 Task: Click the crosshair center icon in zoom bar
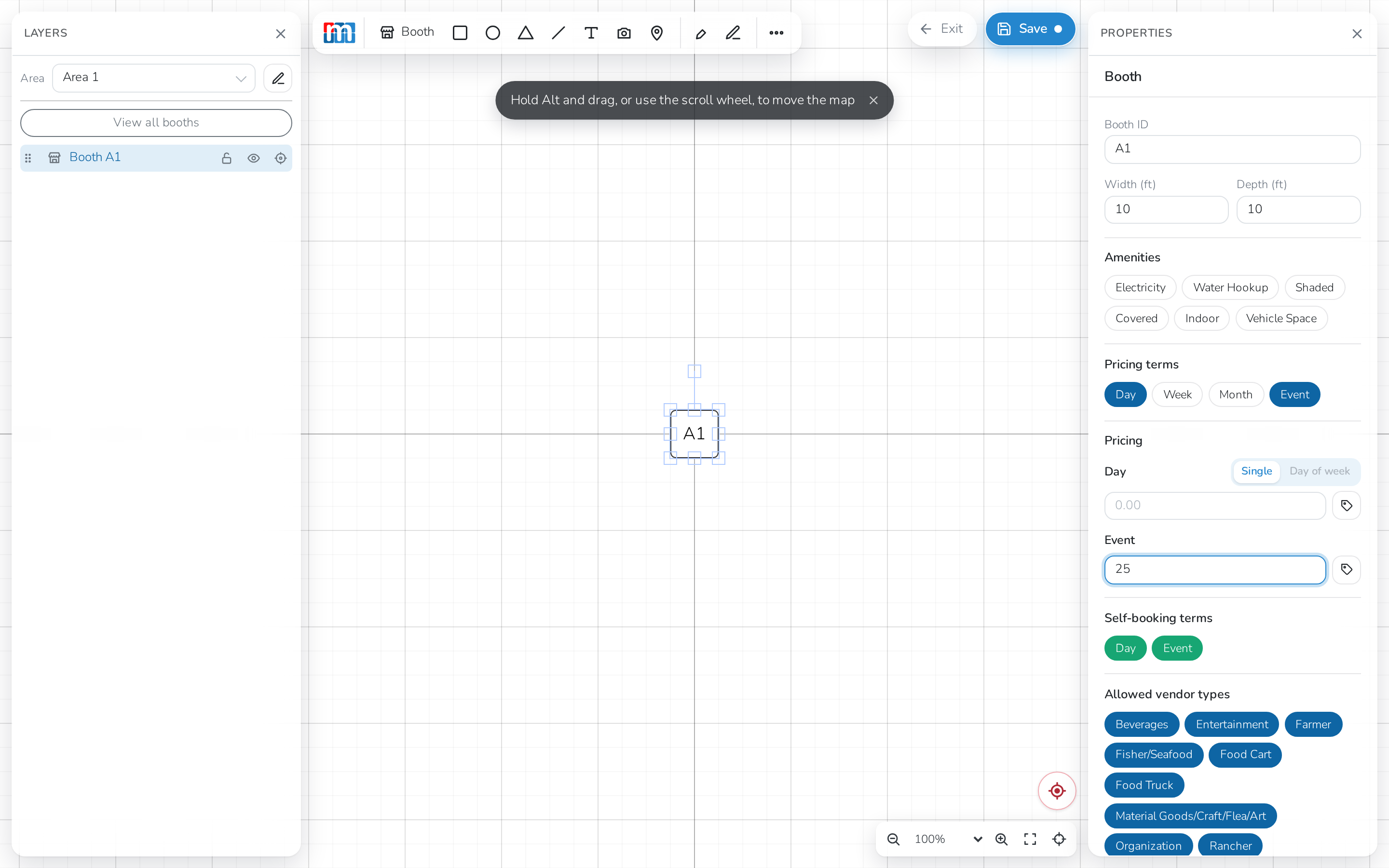[1059, 839]
